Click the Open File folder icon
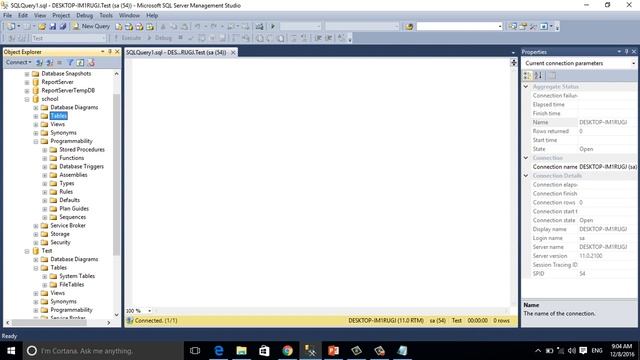 pyautogui.click(x=42, y=27)
